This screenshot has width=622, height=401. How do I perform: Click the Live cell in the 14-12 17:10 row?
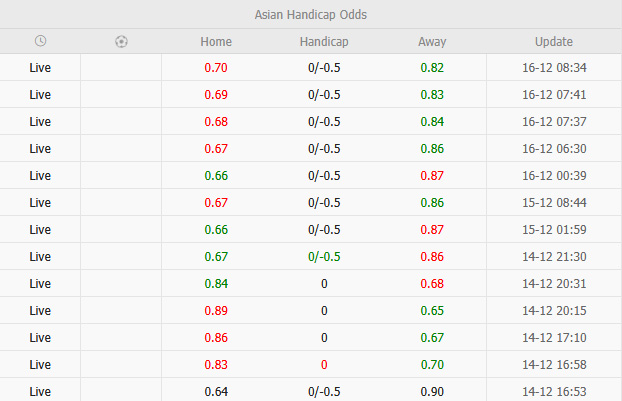click(x=40, y=338)
